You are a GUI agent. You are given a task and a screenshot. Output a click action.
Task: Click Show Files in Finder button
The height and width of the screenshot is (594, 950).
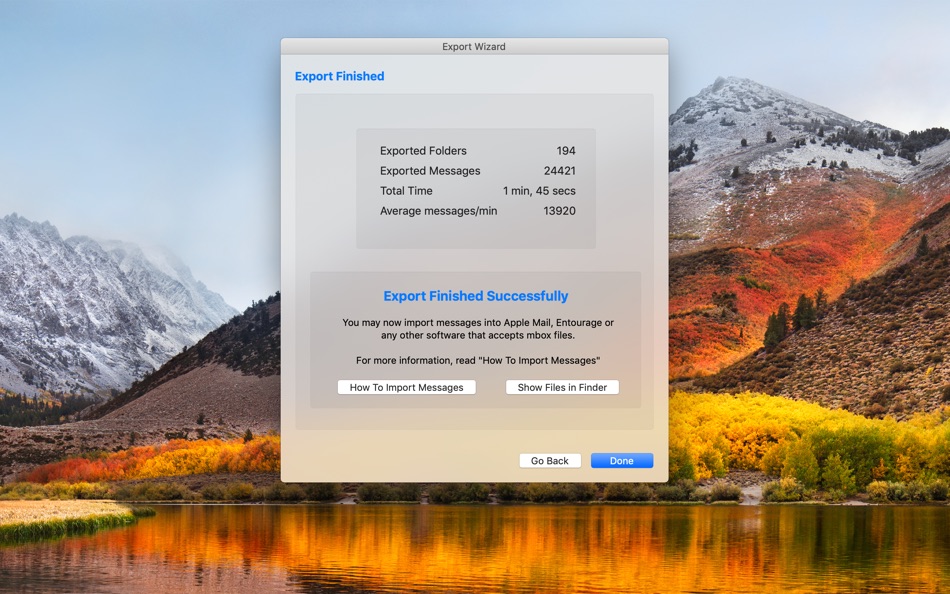click(x=562, y=387)
